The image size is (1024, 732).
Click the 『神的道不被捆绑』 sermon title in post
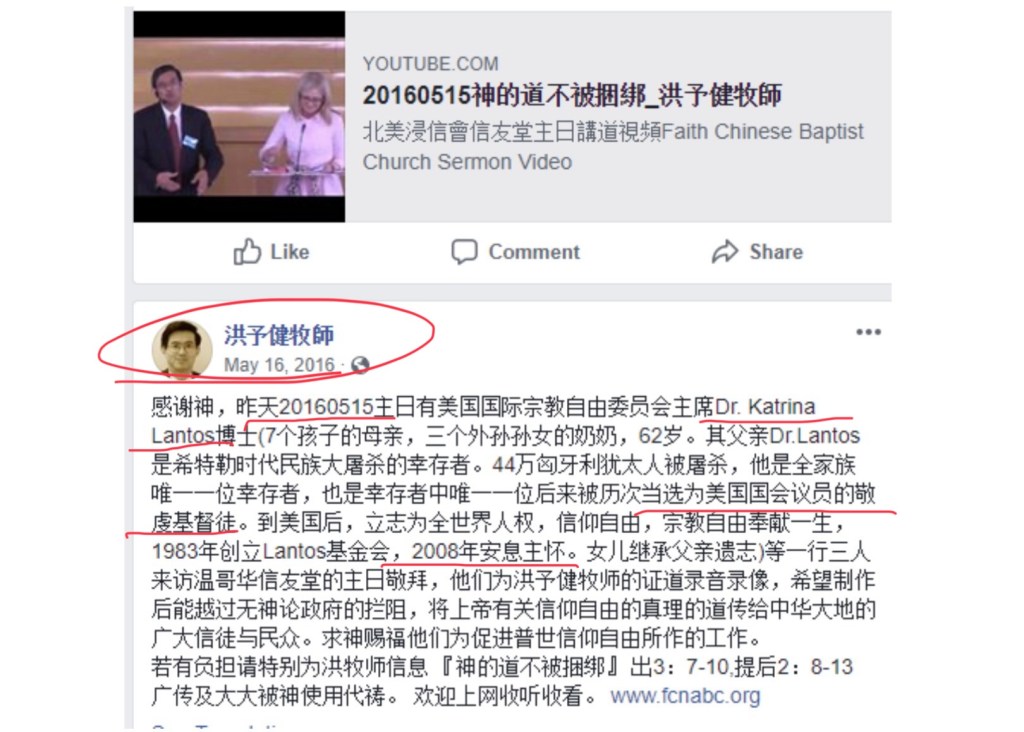pyautogui.click(x=530, y=667)
